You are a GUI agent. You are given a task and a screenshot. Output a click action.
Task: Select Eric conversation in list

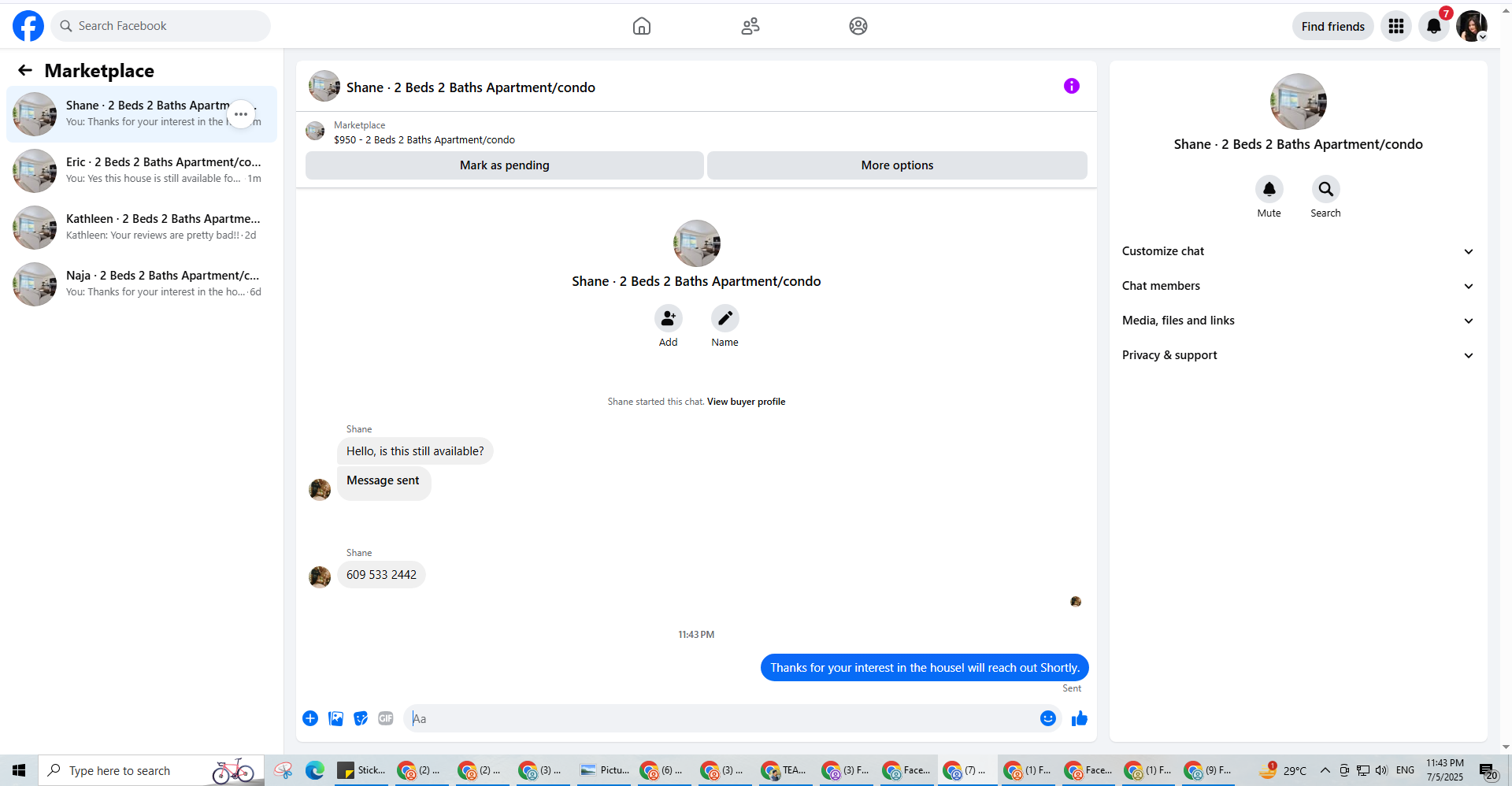tap(142, 171)
